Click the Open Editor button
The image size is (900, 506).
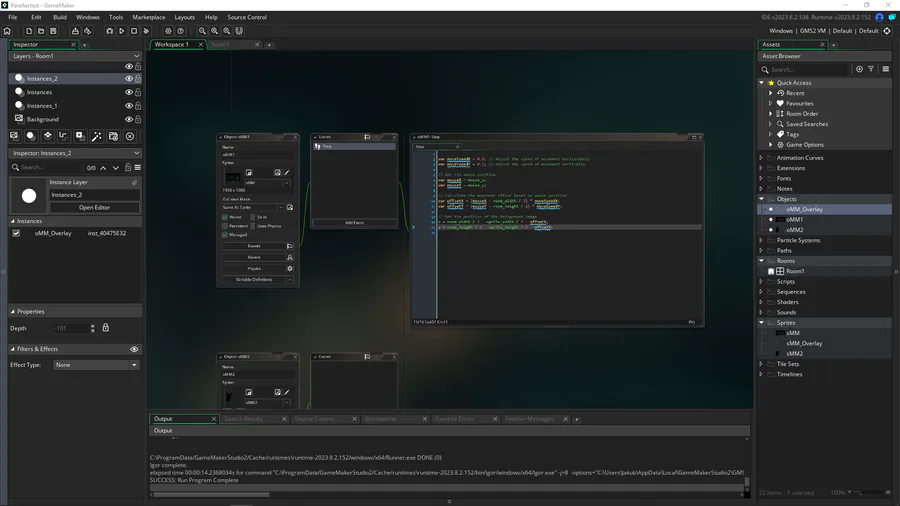[94, 208]
